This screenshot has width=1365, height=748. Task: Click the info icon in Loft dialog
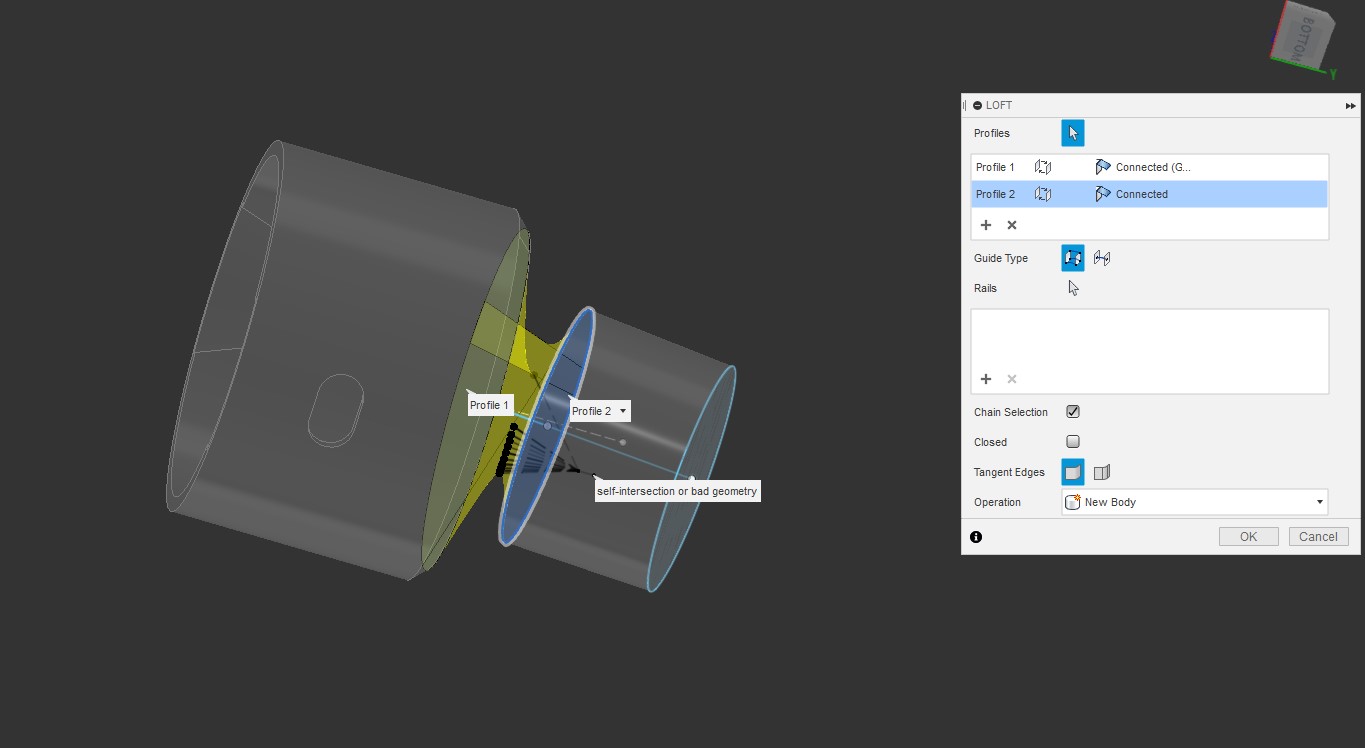coord(976,537)
